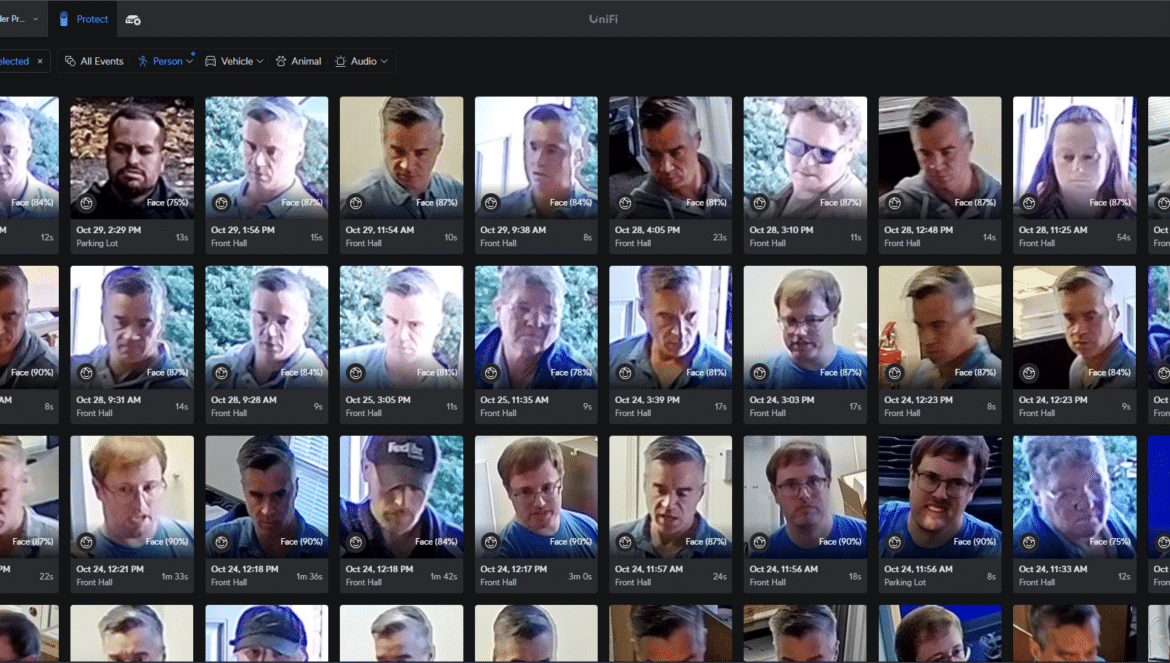
Task: Click face icon on Oct 28, 9:31 AM card
Action: click(87, 372)
